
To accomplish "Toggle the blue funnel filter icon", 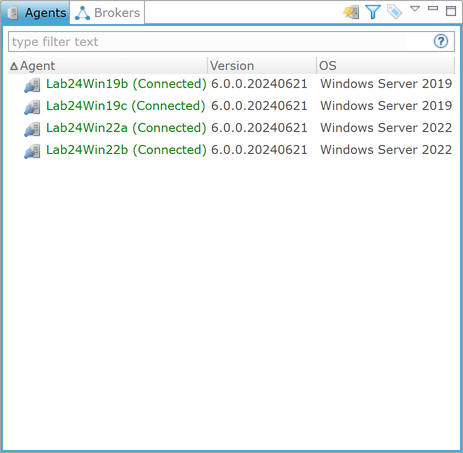I will pyautogui.click(x=373, y=12).
